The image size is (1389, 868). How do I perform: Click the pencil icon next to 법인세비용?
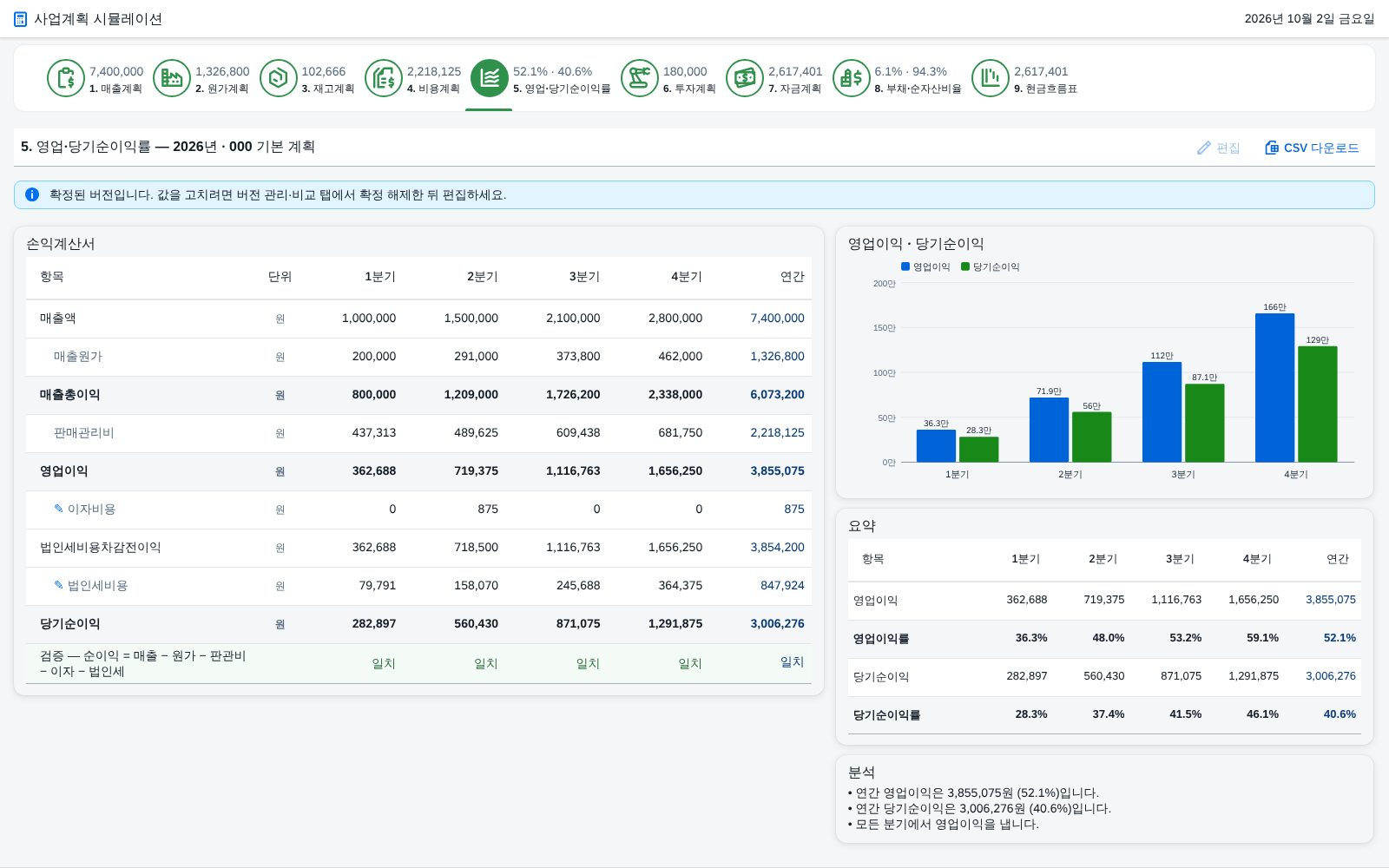pyautogui.click(x=59, y=585)
